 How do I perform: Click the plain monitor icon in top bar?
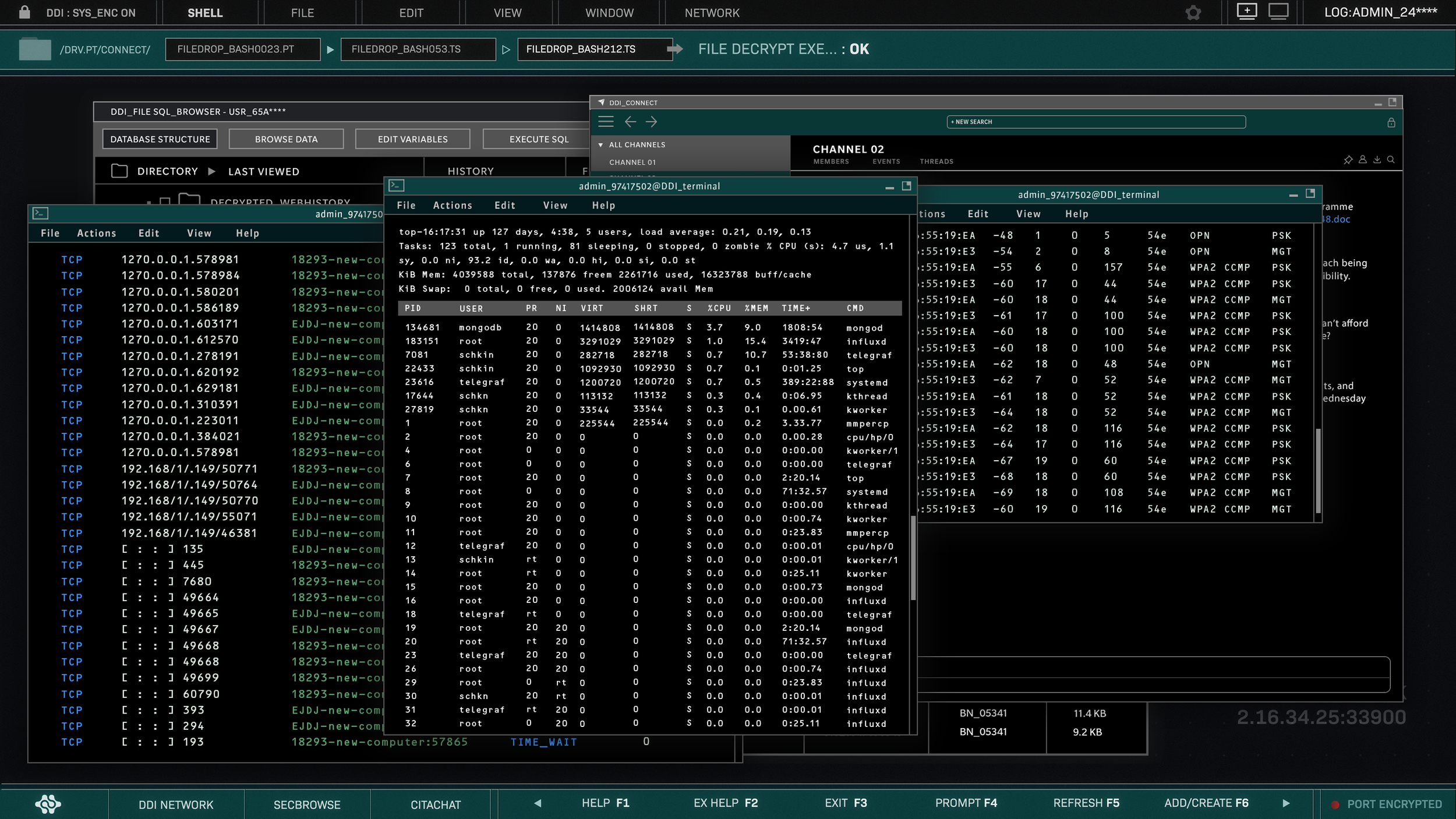[1278, 12]
